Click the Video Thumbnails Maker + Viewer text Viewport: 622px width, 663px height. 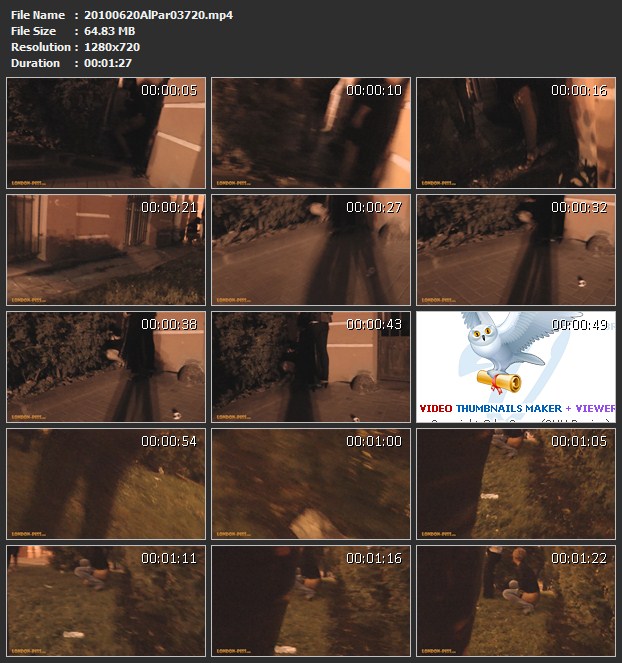tap(516, 409)
